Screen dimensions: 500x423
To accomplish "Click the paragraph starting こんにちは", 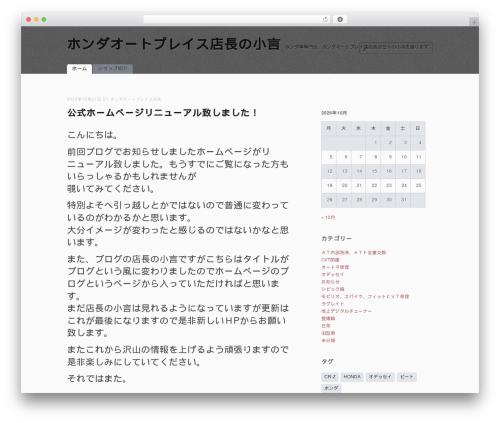I will [92, 135].
